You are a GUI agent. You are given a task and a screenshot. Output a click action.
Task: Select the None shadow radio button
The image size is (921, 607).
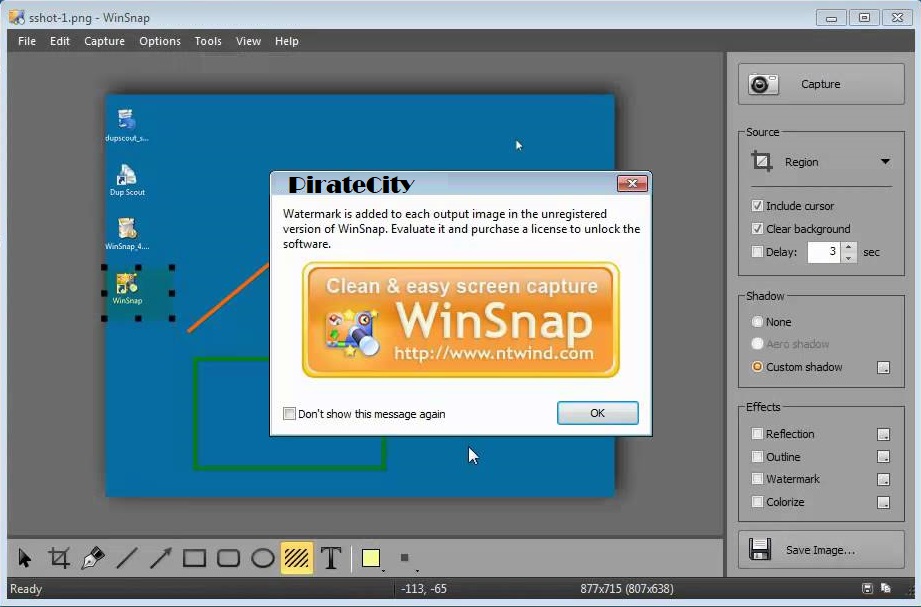coord(757,321)
